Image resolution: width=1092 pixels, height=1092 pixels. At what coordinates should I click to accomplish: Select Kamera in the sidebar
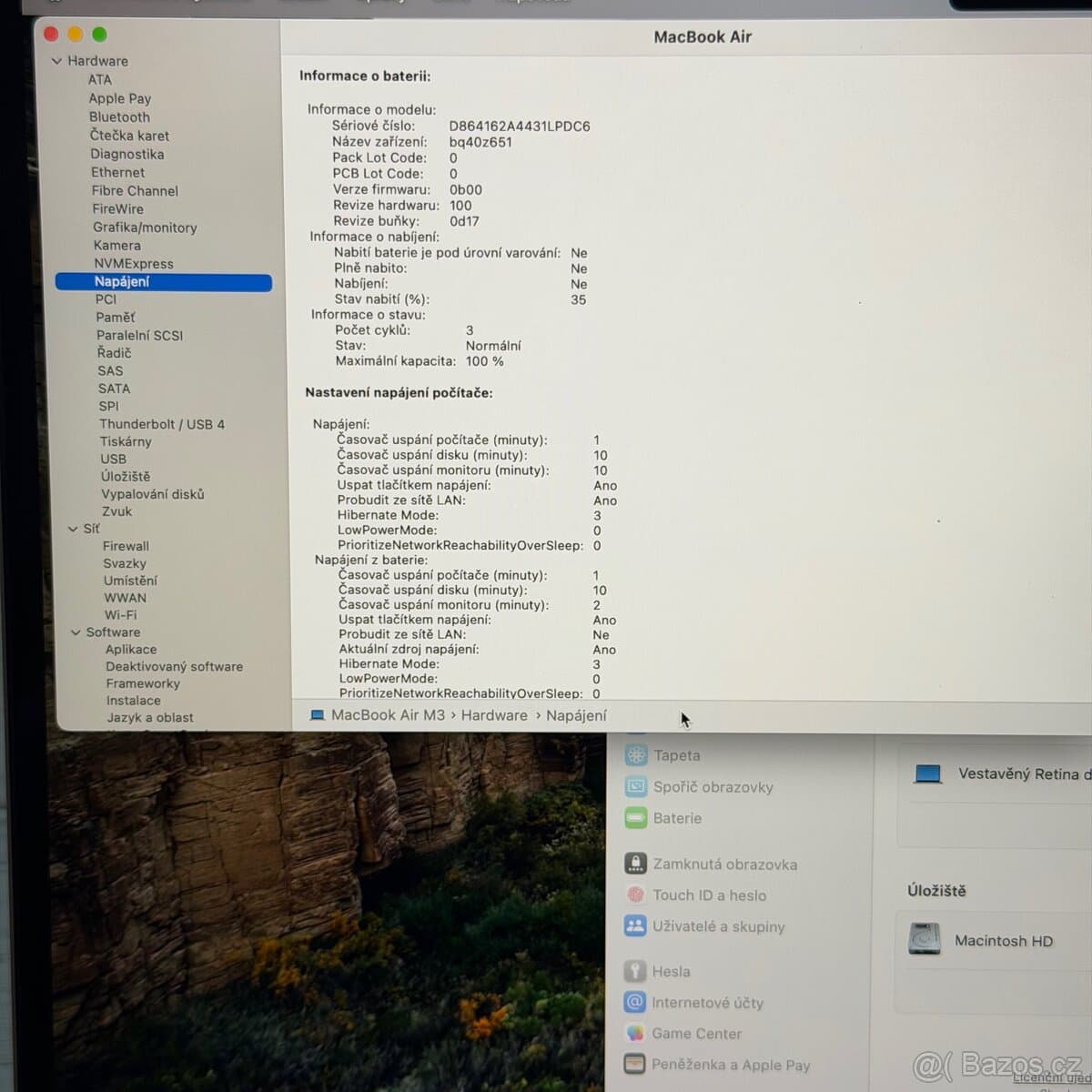pos(116,246)
